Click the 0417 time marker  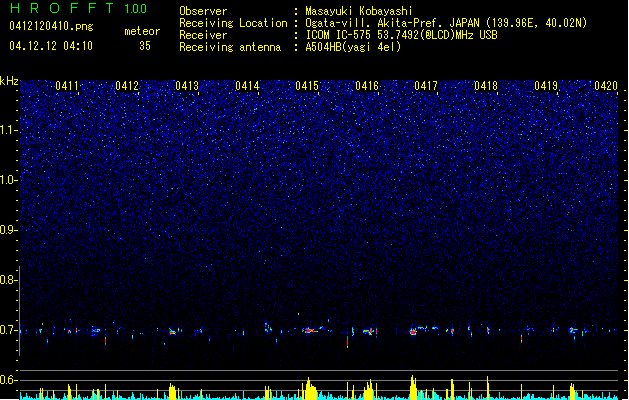426,86
